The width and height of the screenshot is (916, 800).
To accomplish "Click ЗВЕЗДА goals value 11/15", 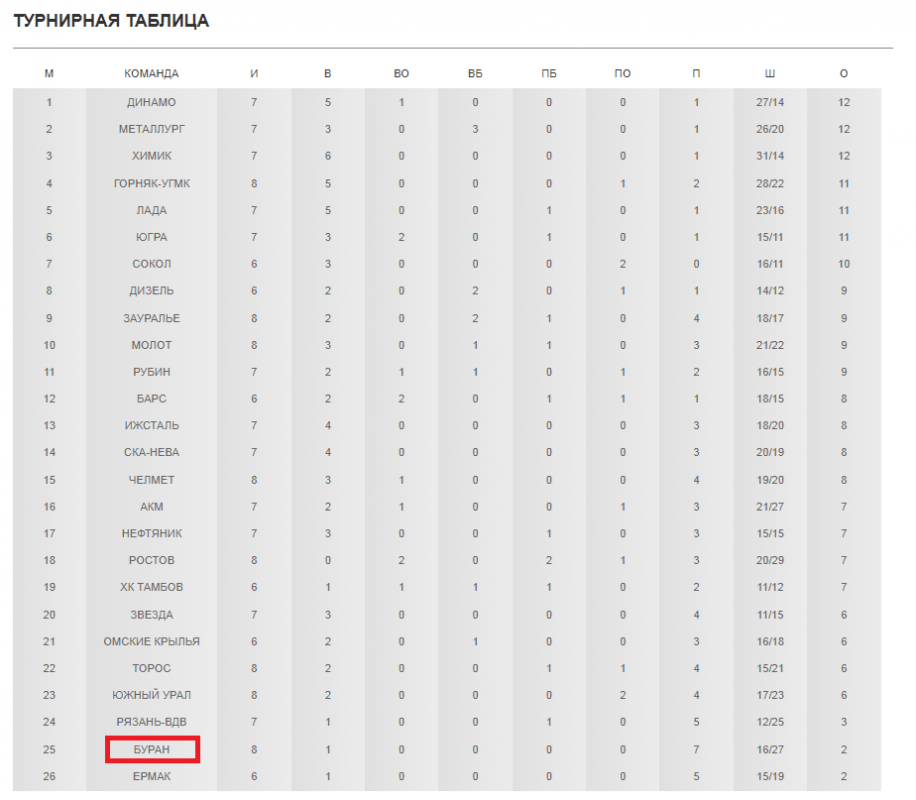I will 770,615.
